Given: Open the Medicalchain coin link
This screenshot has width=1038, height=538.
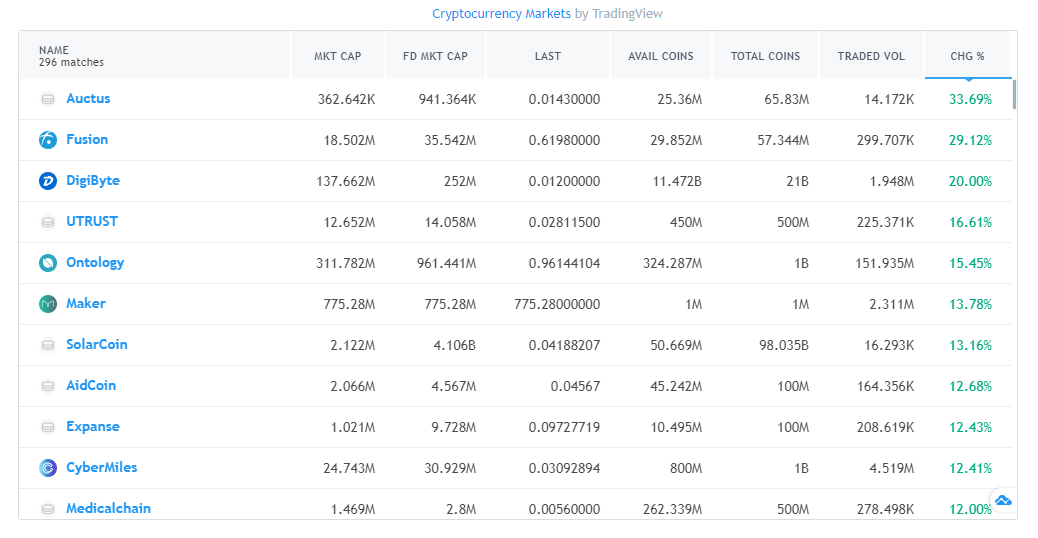Looking at the screenshot, I should pos(108,508).
